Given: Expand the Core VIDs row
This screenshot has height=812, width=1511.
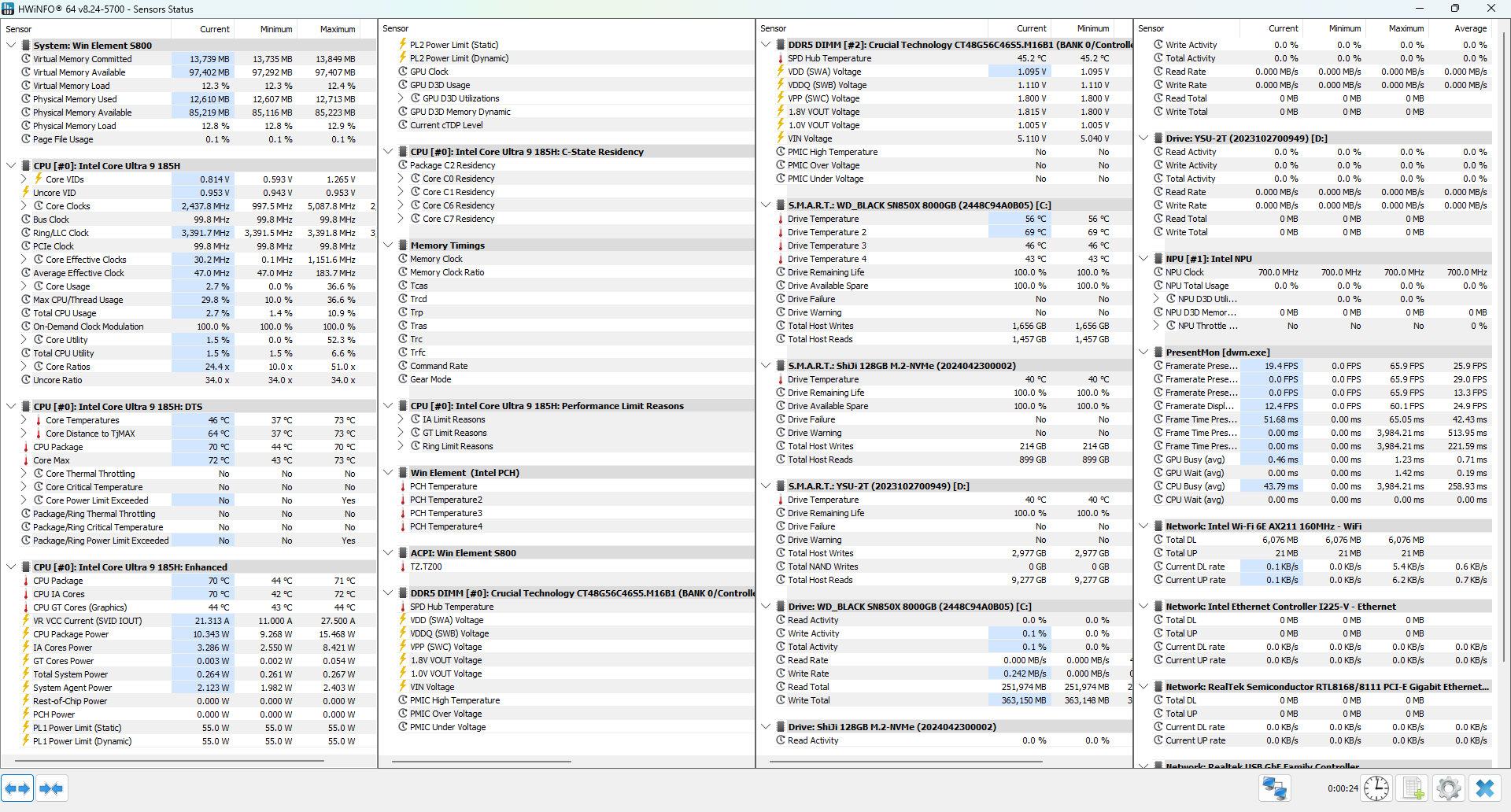Looking at the screenshot, I should coord(24,179).
